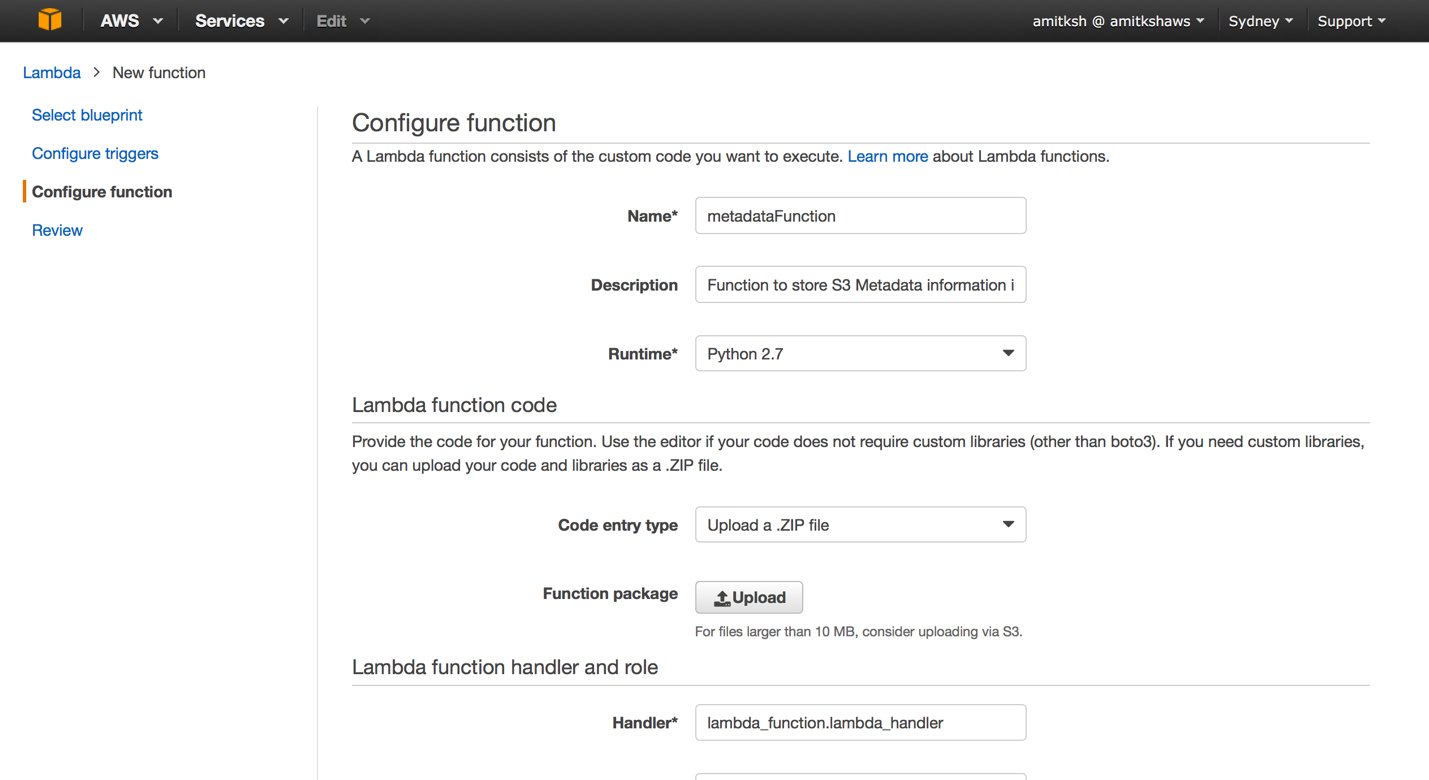Click the AWS cube logo icon
The height and width of the screenshot is (780, 1429).
(x=49, y=20)
